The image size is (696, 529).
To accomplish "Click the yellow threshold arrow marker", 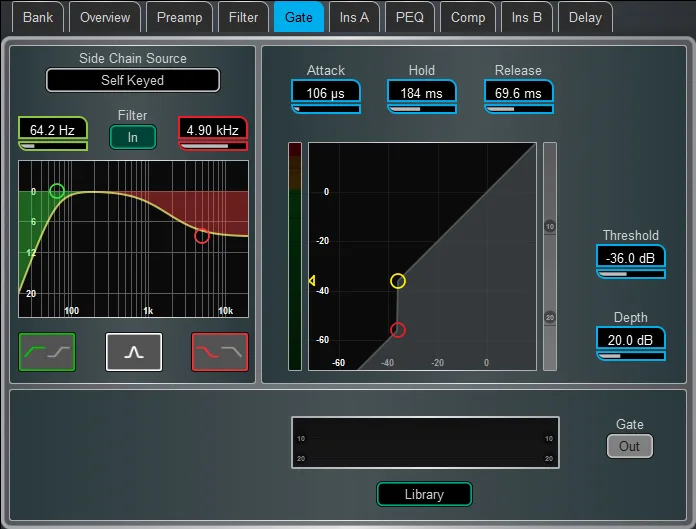I will tap(312, 280).
